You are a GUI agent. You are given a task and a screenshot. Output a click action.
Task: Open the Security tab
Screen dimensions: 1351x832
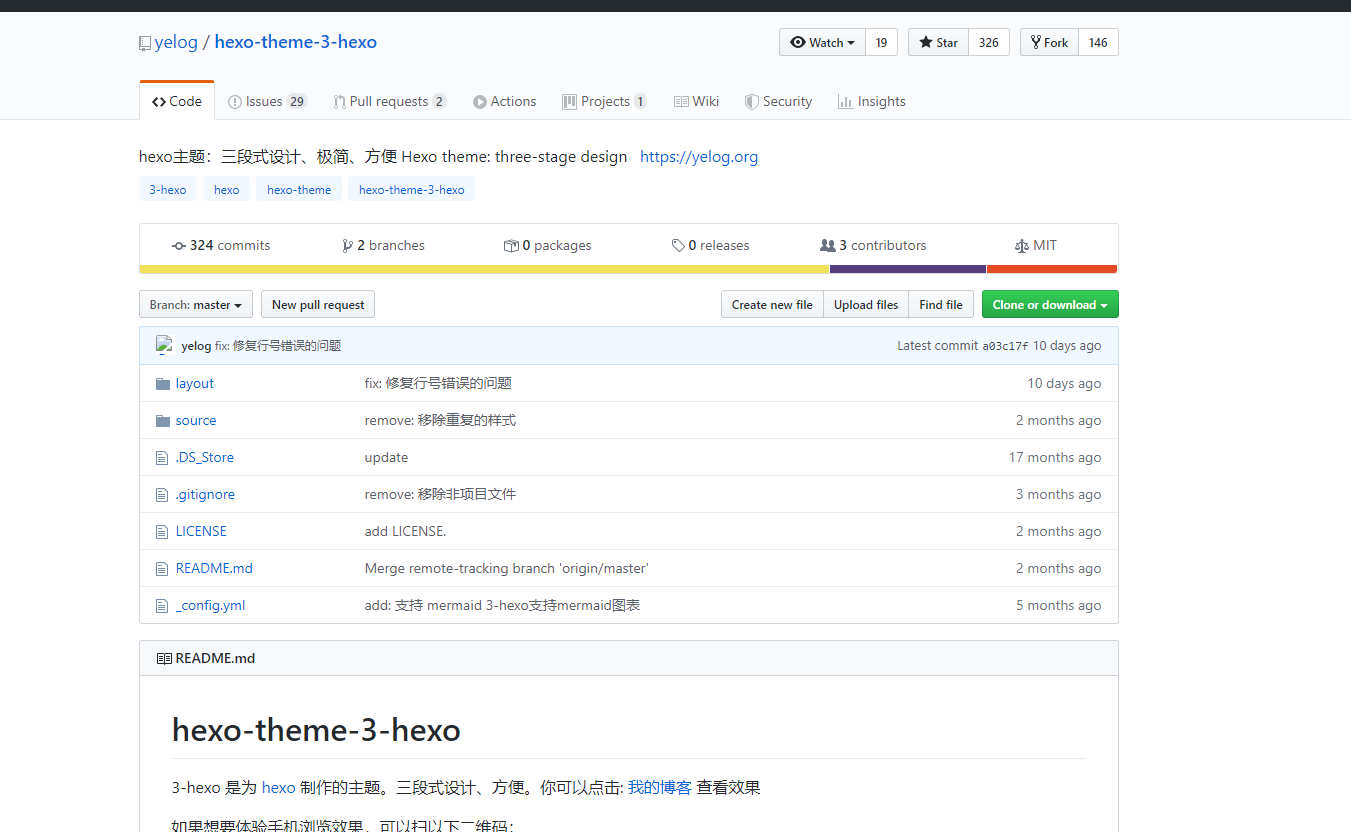[779, 101]
